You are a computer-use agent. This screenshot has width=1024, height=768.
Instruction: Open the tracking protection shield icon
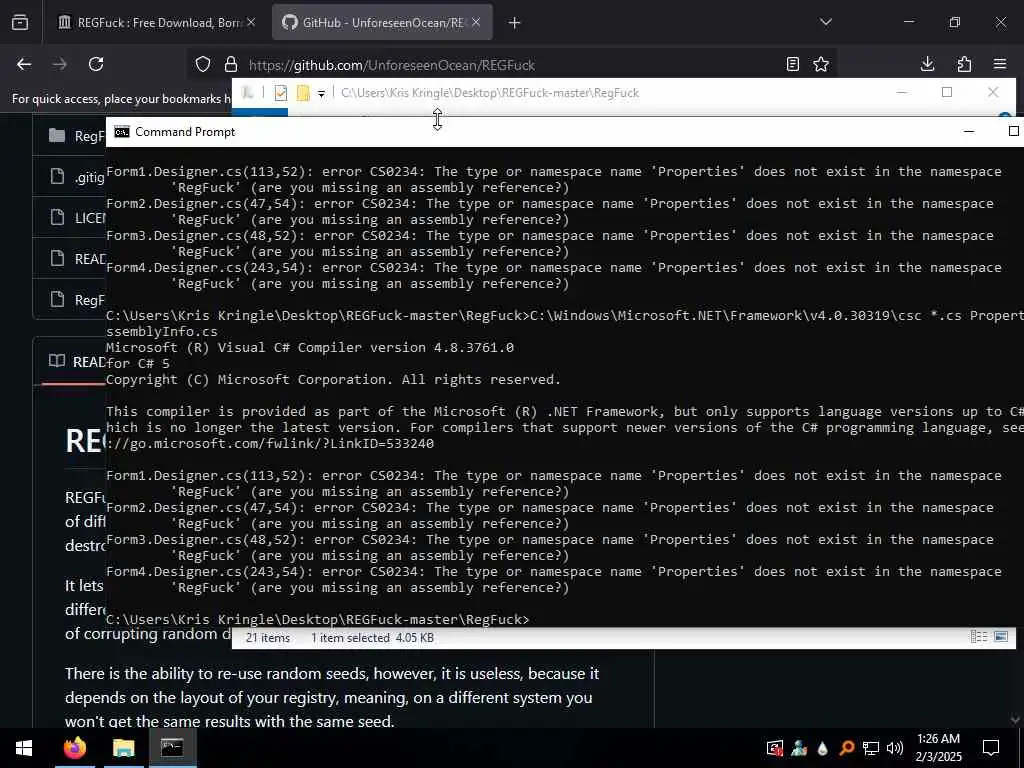(x=203, y=64)
